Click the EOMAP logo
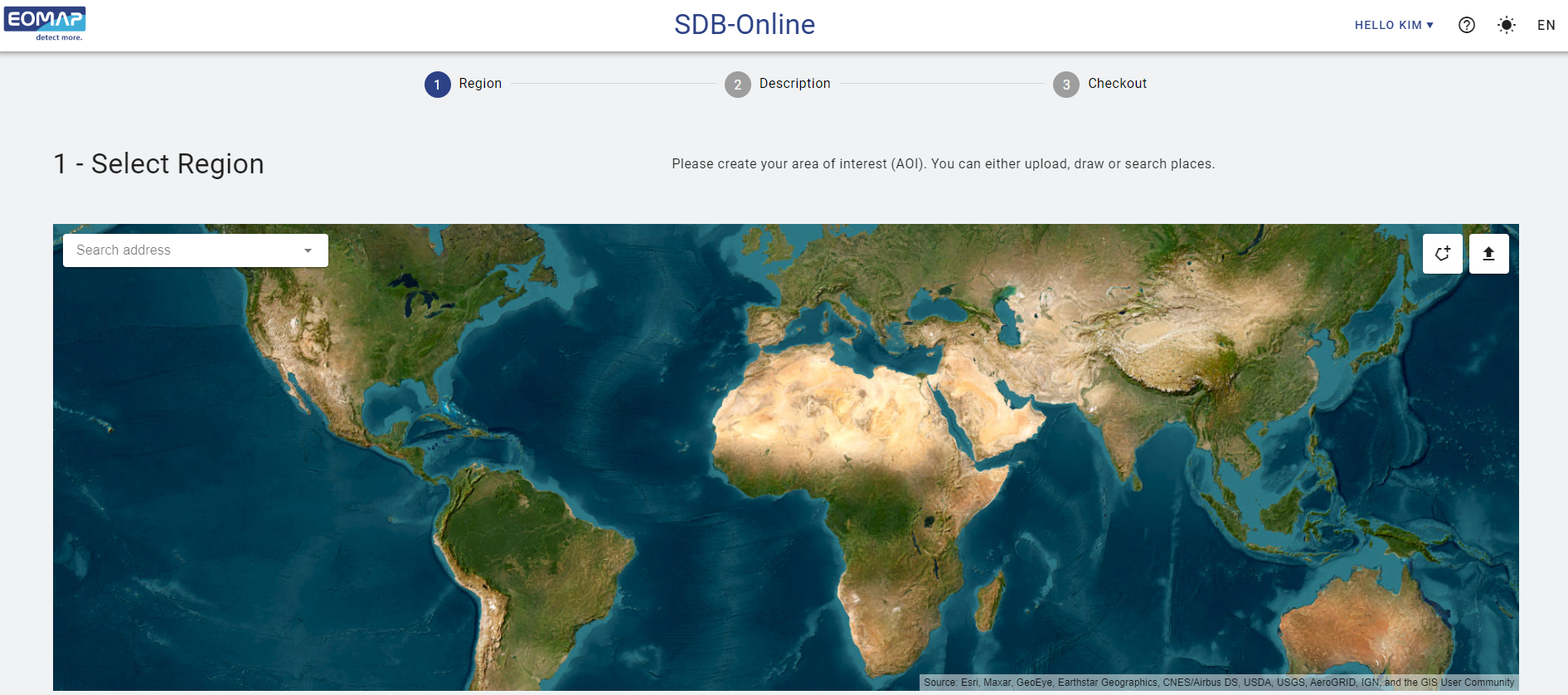Image resolution: width=1568 pixels, height=695 pixels. point(45,23)
